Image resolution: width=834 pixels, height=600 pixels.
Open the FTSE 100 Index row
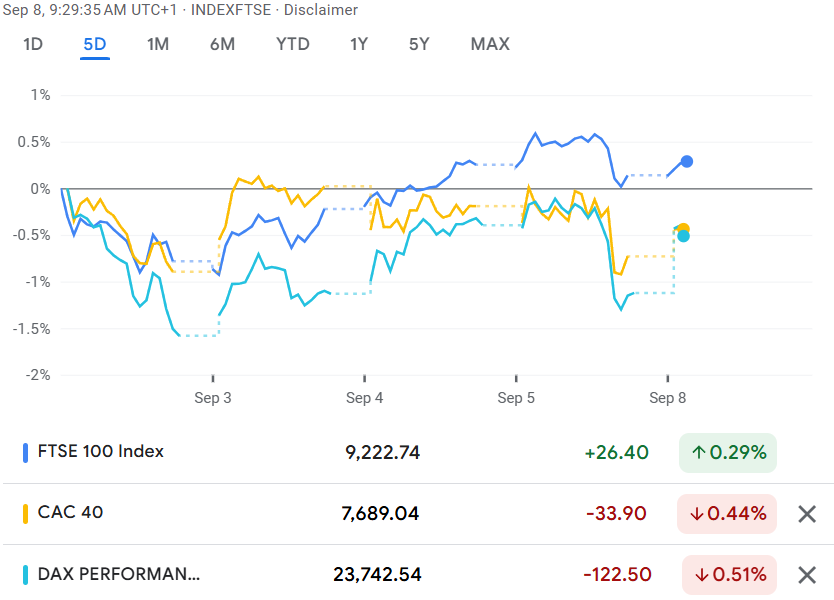tap(417, 453)
